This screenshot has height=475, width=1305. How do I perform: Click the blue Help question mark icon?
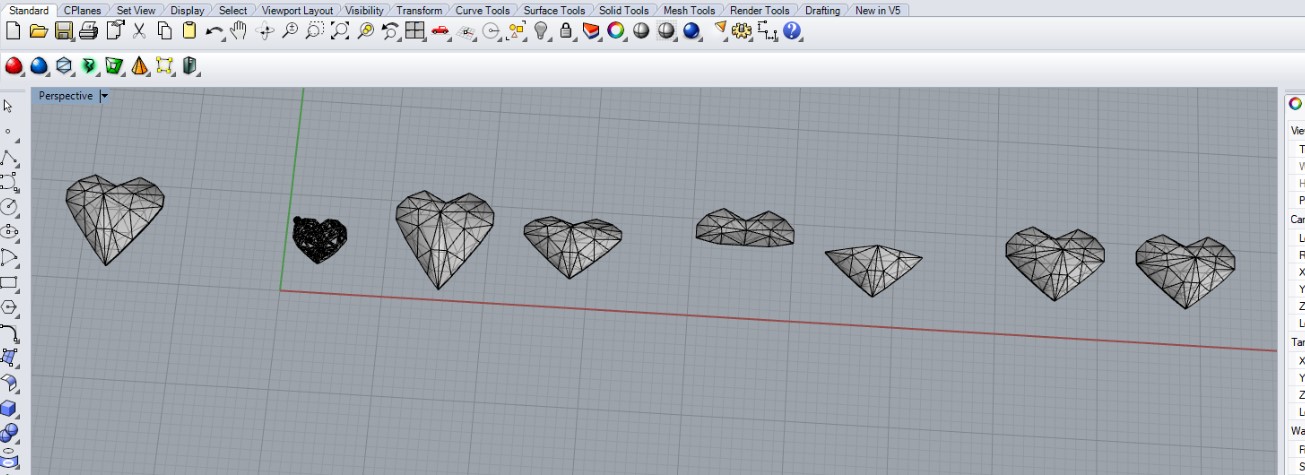pyautogui.click(x=793, y=31)
